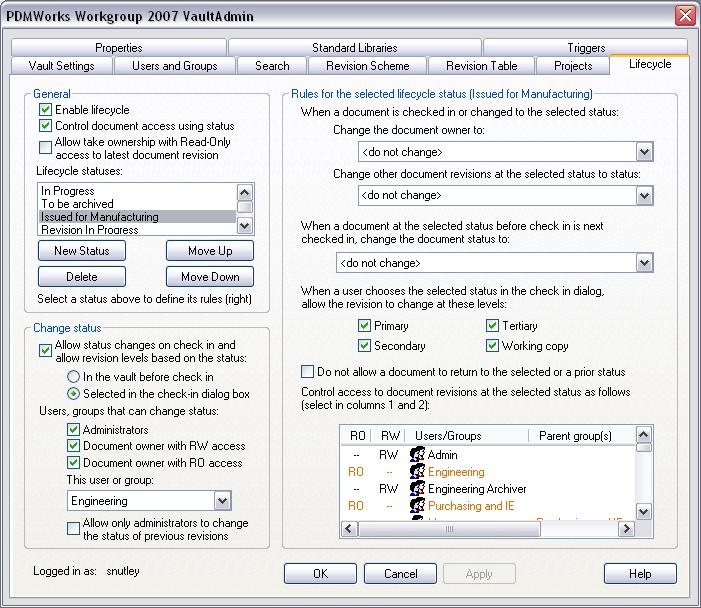Viewport: 701px width, 608px height.
Task: Click the Purchasing and IE group icon
Action: click(417, 505)
